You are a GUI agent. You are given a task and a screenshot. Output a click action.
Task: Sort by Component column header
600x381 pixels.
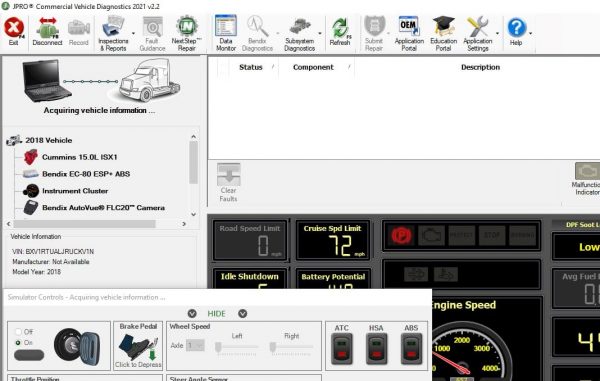313,67
